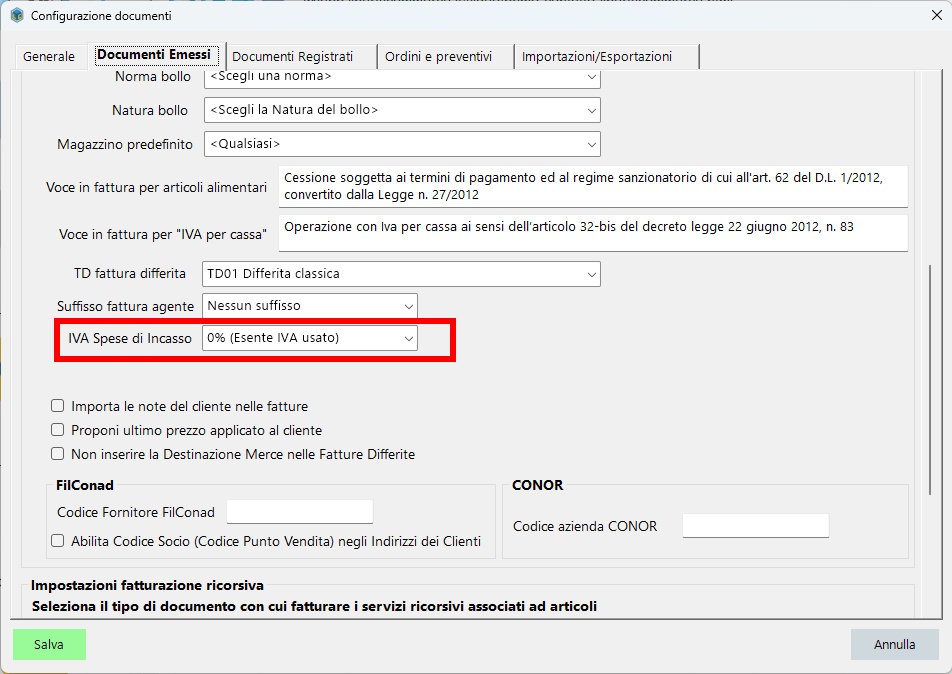Enable importing client notes into invoices
Viewport: 952px width, 674px height.
[57, 406]
